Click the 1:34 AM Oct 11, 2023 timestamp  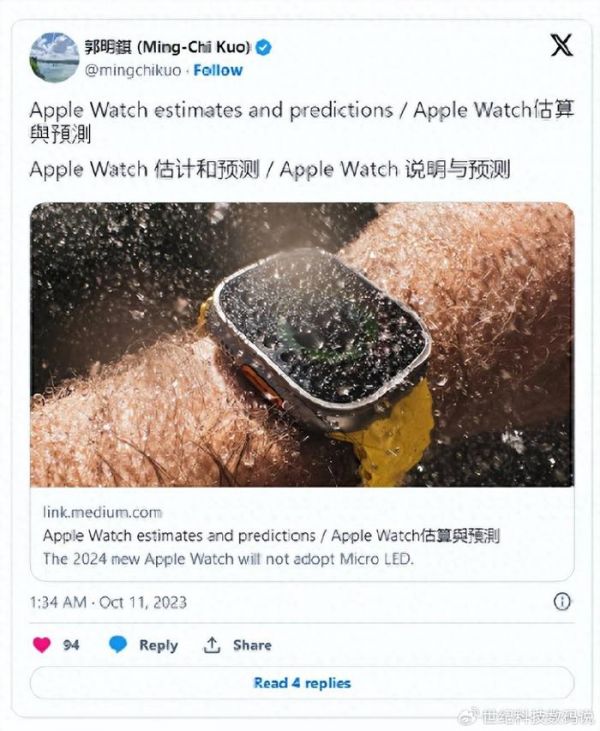(x=108, y=602)
